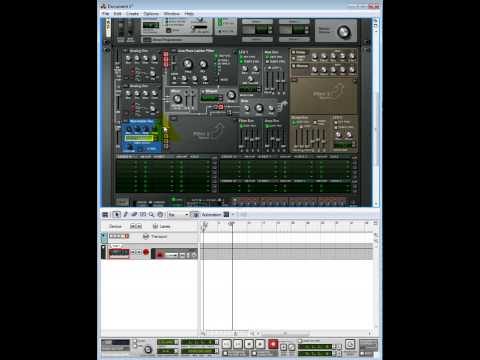Viewport: 480px width, 360px height.
Task: Click the right loop locator position display
Action: coord(315,353)
